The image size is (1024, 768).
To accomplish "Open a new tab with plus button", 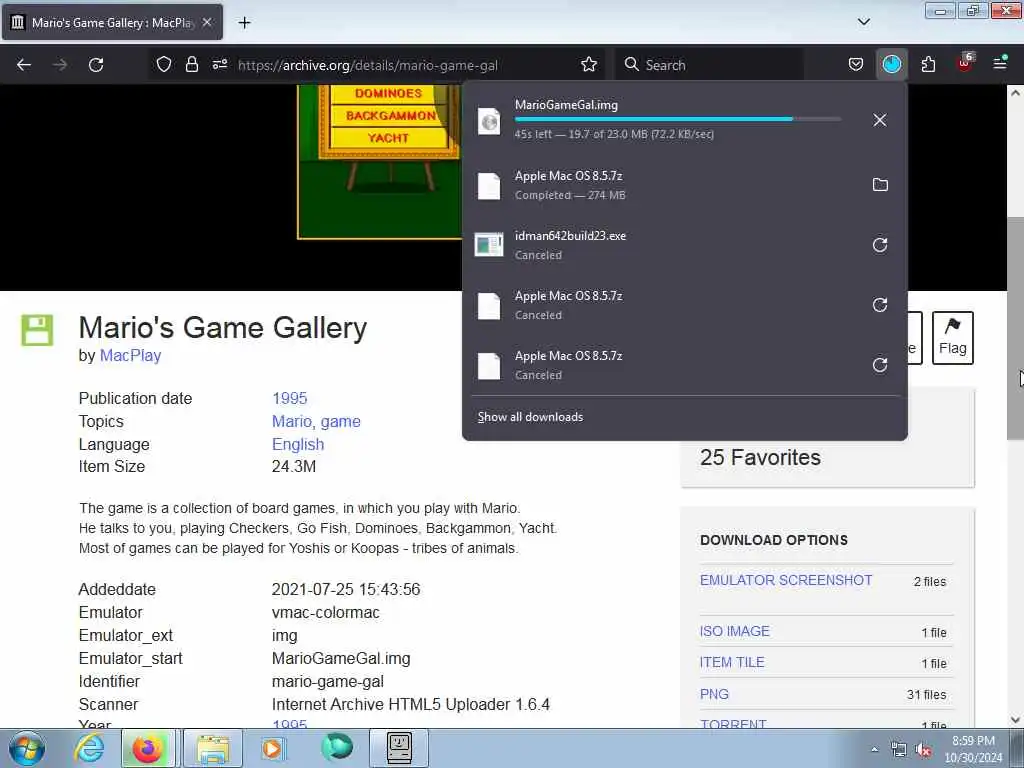I will (244, 23).
